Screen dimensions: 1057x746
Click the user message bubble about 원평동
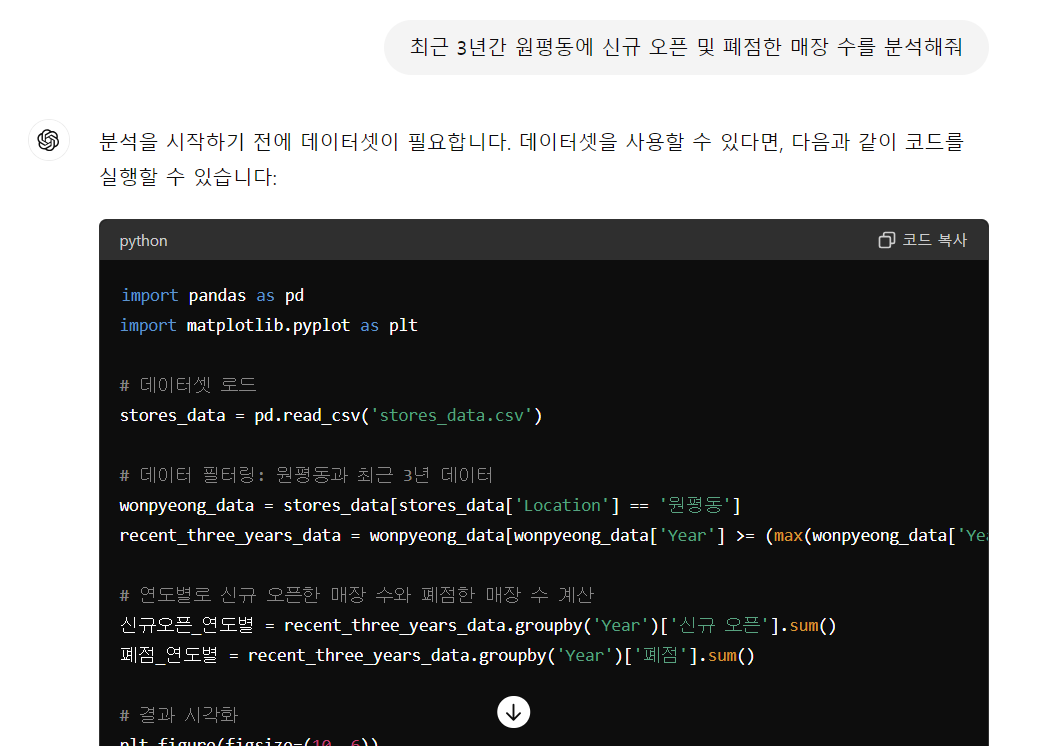686,47
